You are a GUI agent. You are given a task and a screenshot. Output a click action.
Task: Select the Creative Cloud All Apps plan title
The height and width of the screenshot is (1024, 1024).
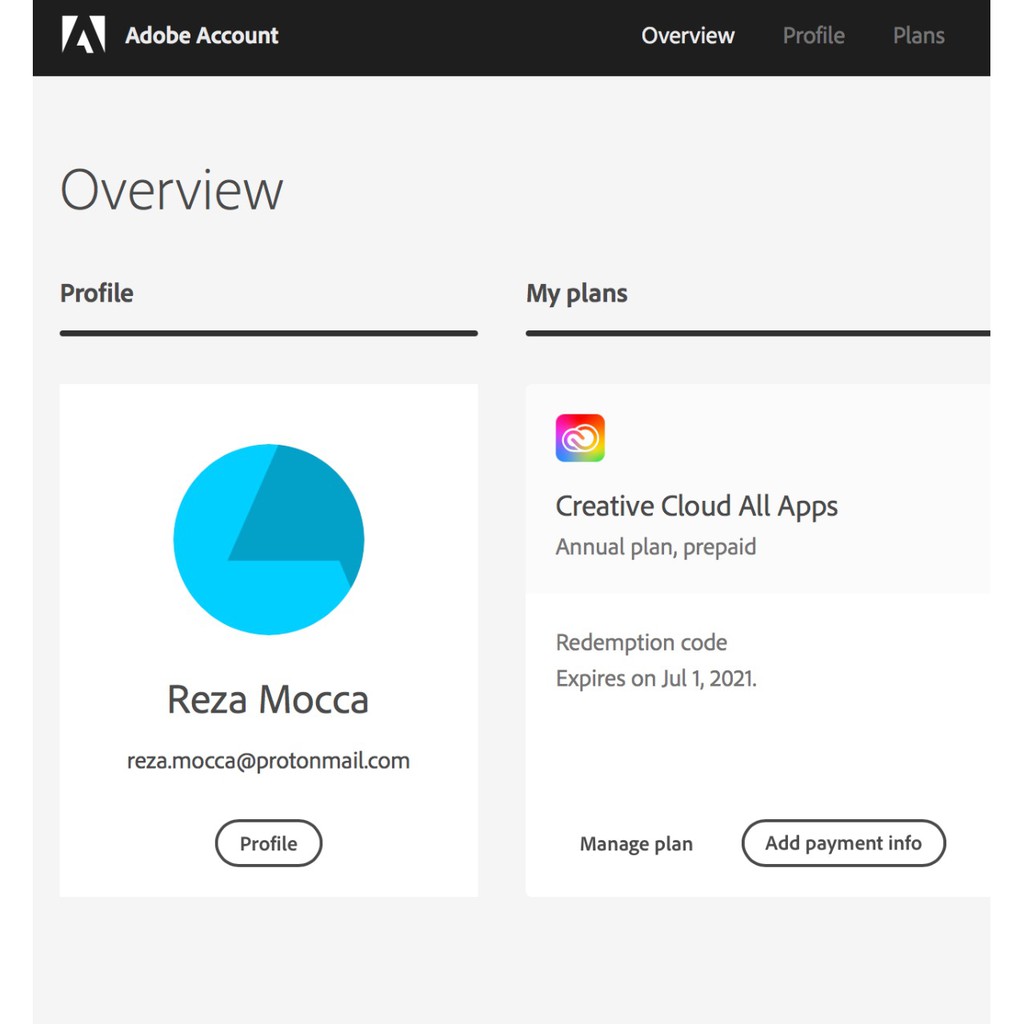point(696,506)
